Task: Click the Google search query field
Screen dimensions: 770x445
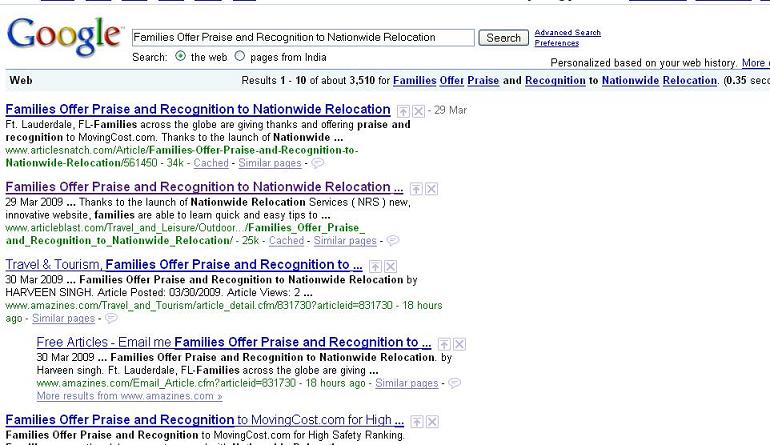Action: click(303, 38)
